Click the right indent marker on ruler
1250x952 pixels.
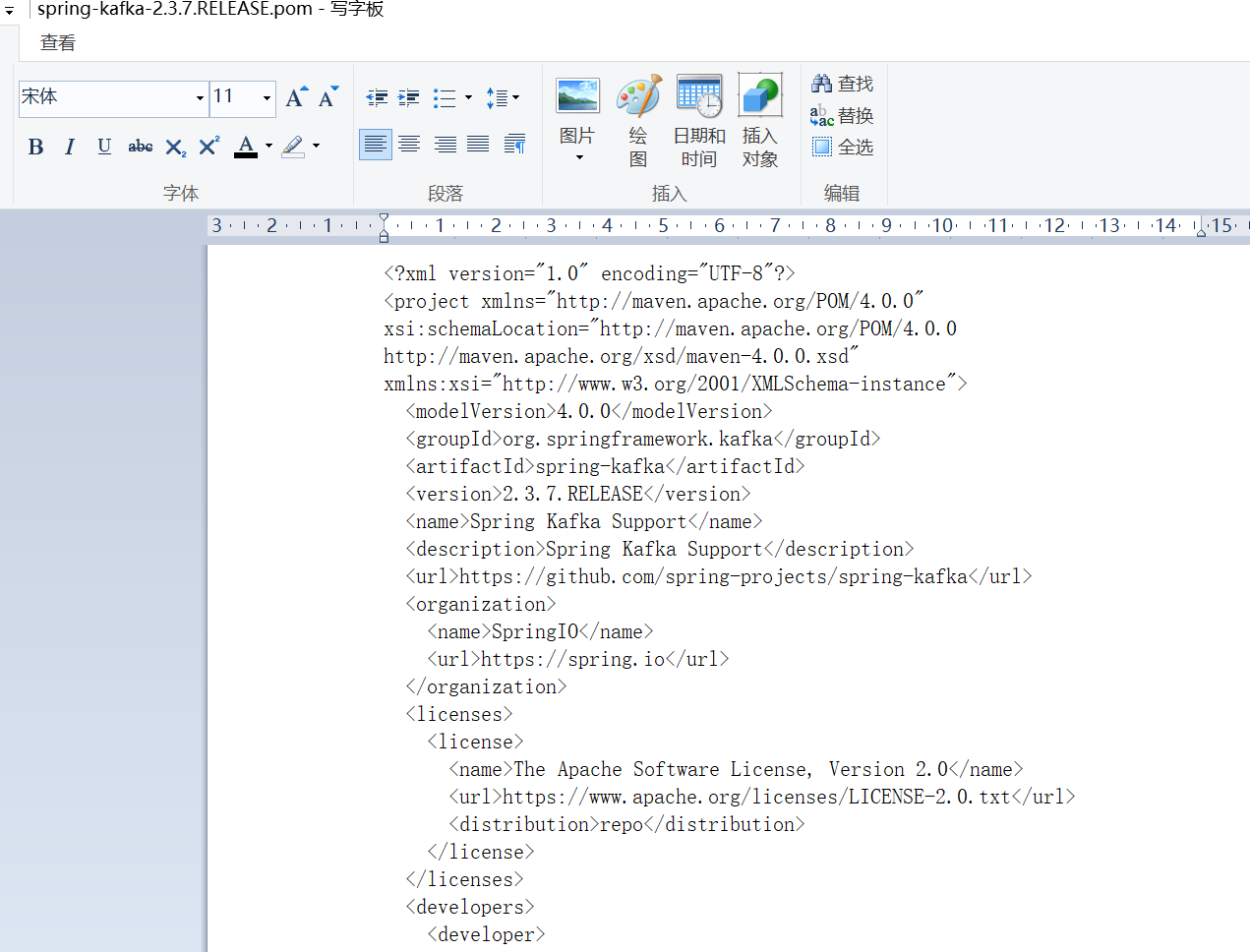click(1201, 232)
